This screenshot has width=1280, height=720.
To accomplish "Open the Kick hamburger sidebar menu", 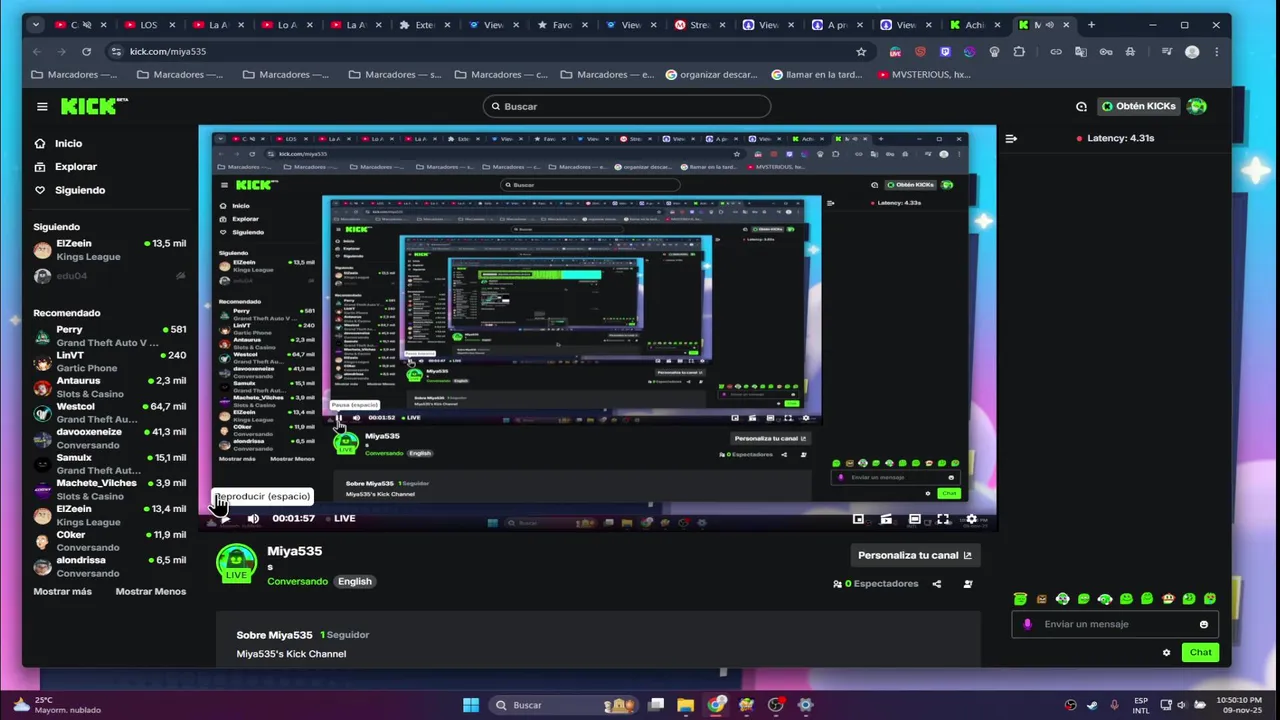I will coord(42,106).
